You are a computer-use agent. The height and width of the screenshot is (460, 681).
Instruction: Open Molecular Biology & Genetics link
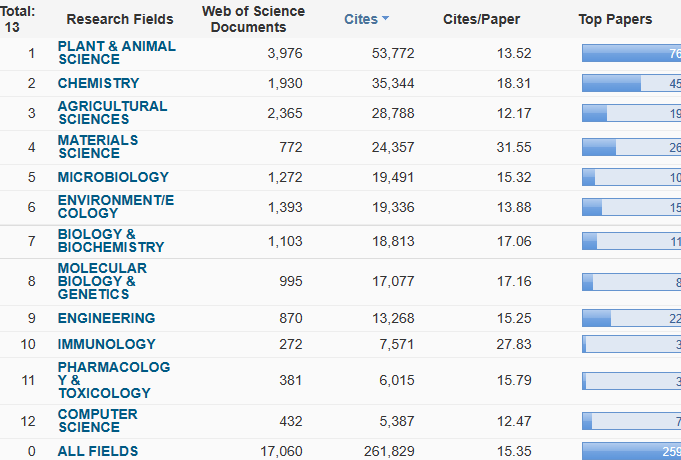tap(102, 281)
